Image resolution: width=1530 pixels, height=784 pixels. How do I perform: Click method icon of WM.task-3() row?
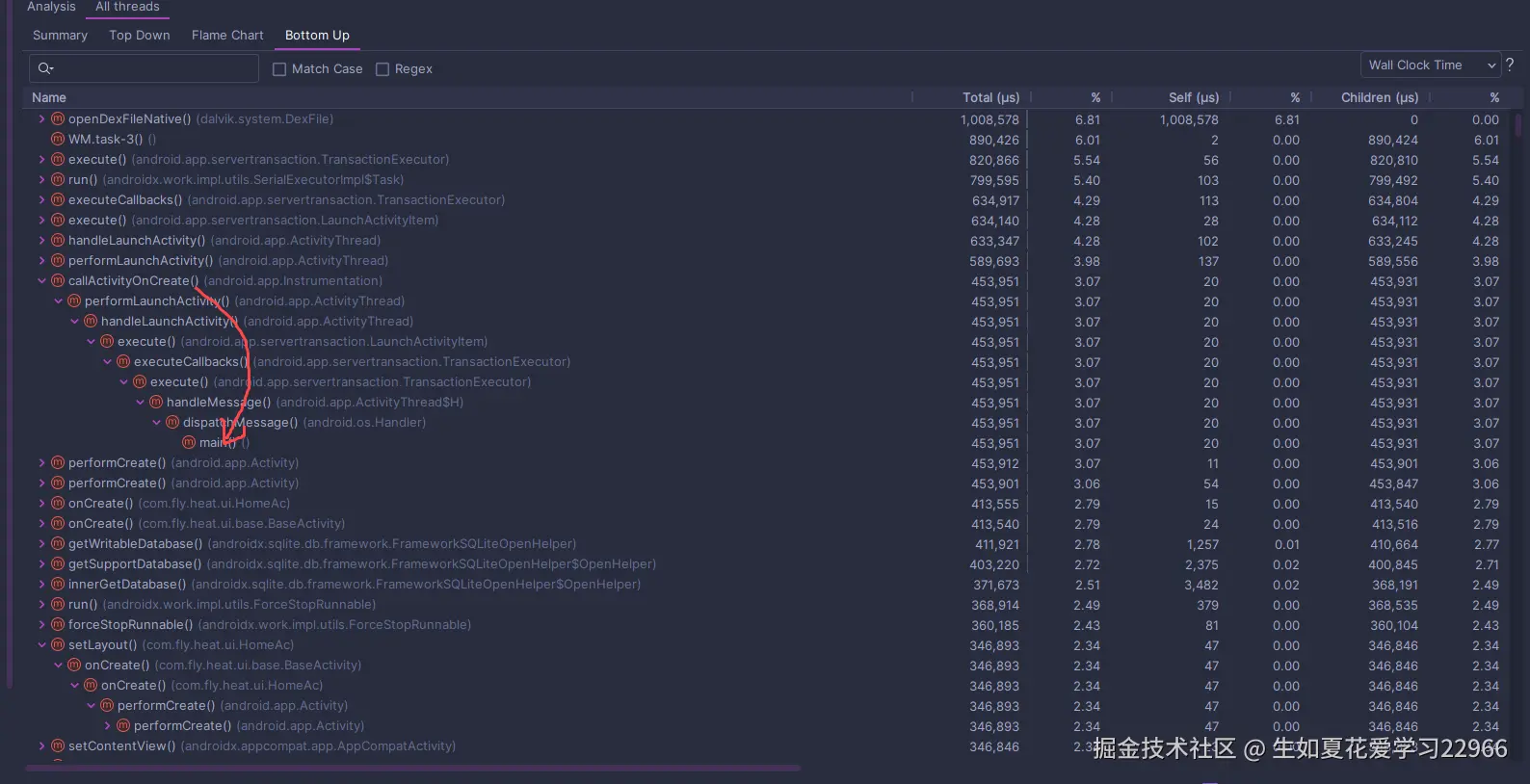58,140
